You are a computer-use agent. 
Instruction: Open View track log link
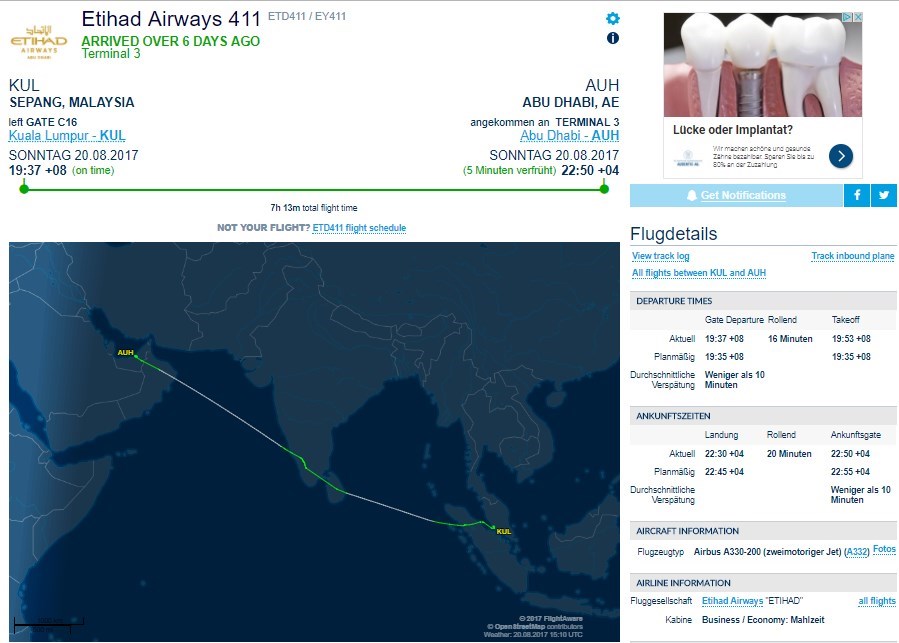(660, 256)
